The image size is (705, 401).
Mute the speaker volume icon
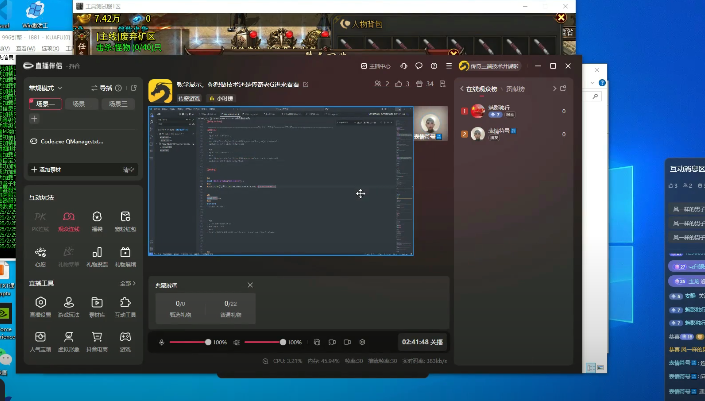click(x=237, y=341)
